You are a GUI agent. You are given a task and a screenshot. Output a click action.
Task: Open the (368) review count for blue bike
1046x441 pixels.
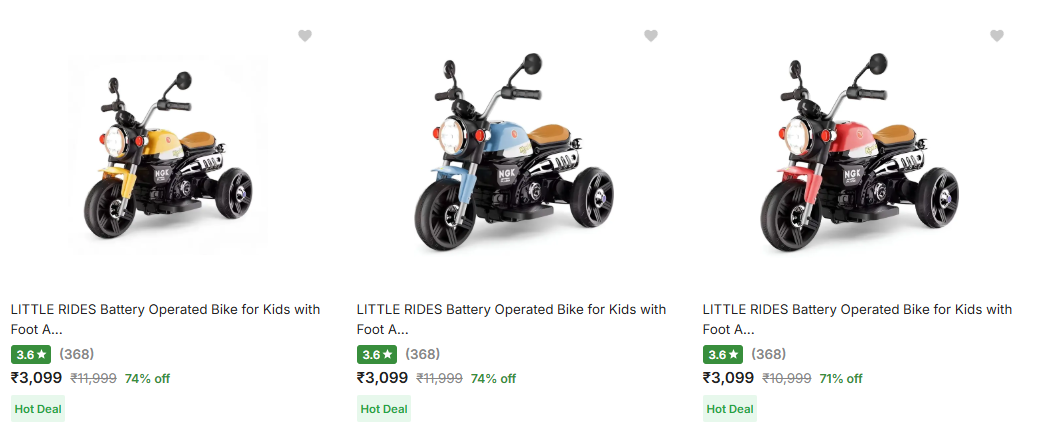pos(423,355)
